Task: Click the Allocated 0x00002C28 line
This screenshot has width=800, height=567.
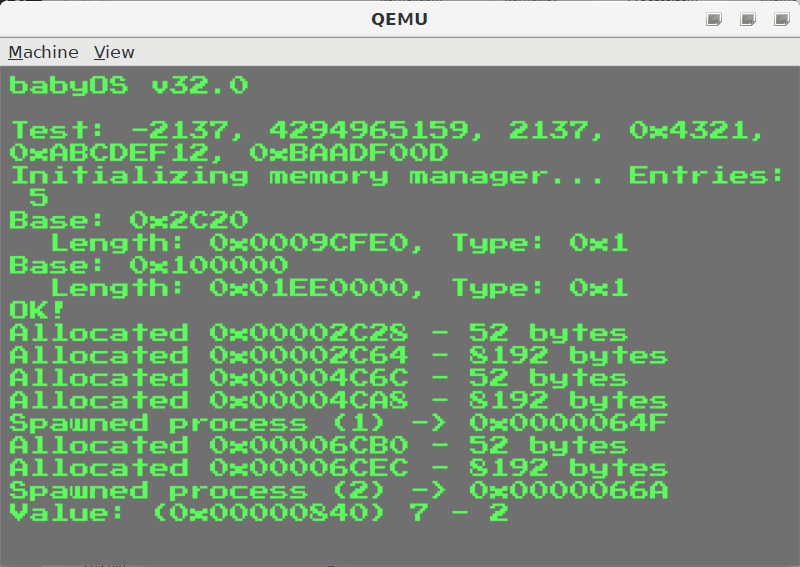Action: coord(318,333)
